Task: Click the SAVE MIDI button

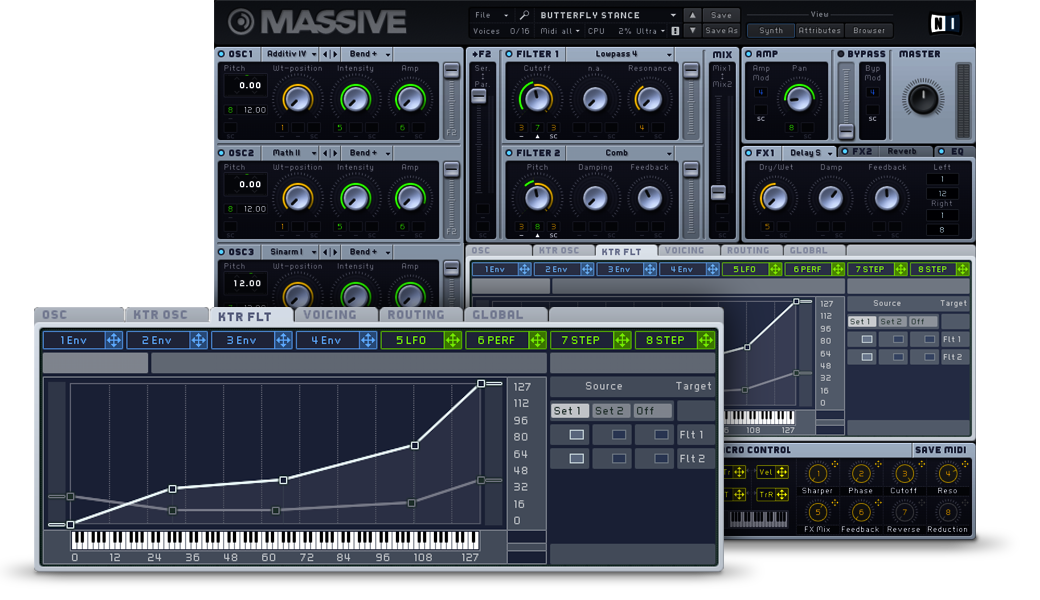Action: (x=941, y=450)
